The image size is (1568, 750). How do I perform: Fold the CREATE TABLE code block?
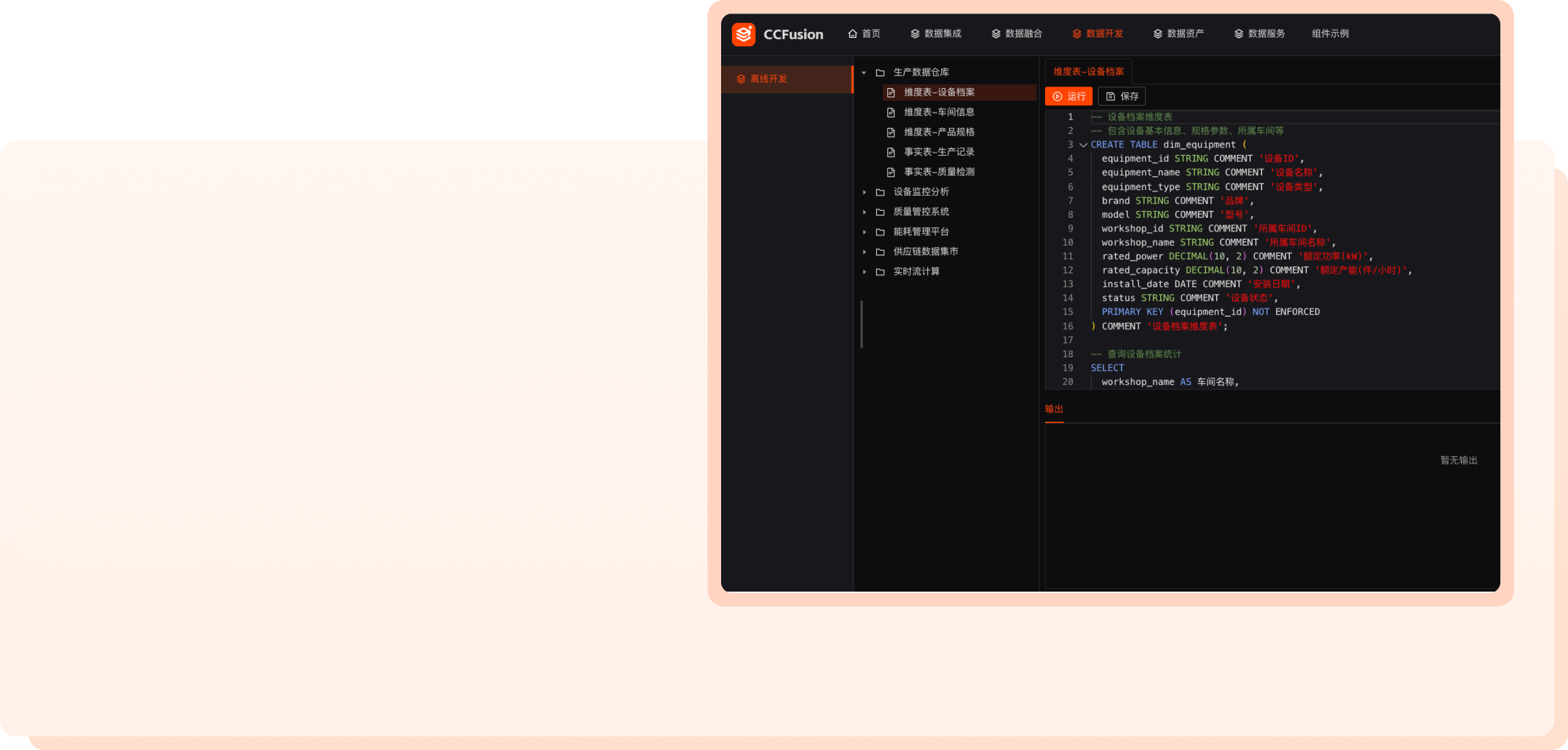[x=1083, y=145]
